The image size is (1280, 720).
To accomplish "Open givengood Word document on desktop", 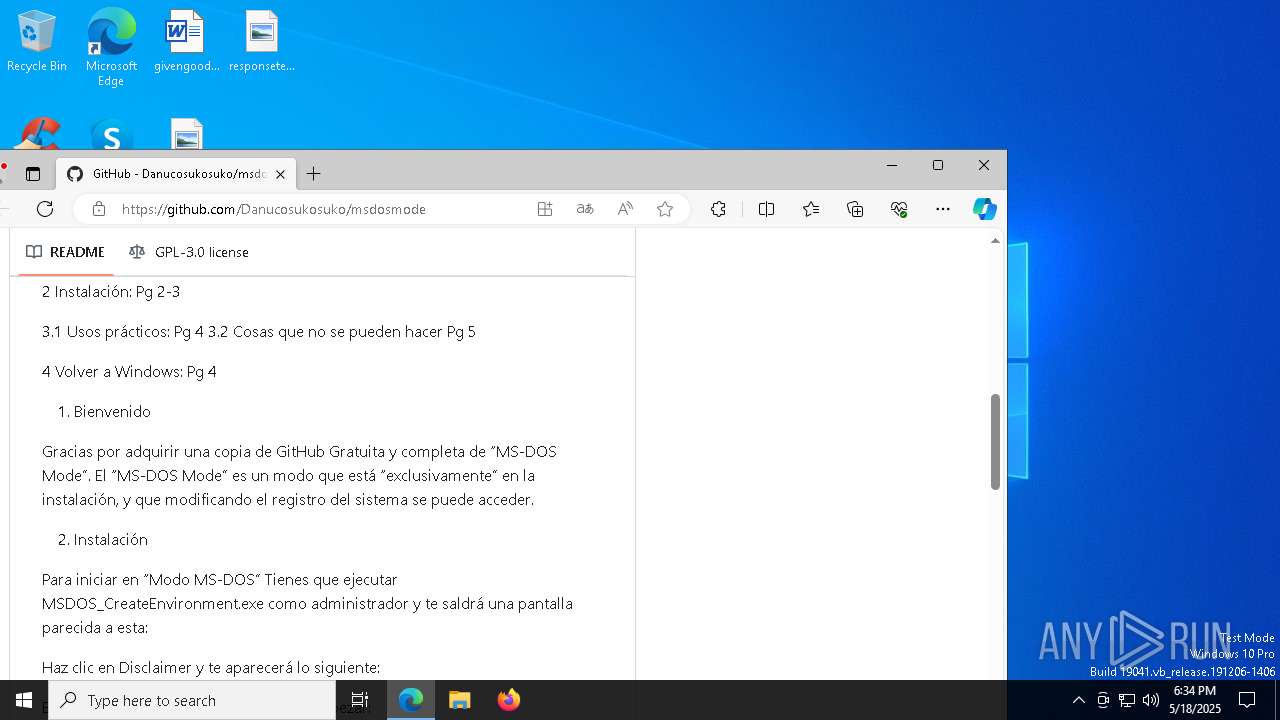I will click(186, 41).
